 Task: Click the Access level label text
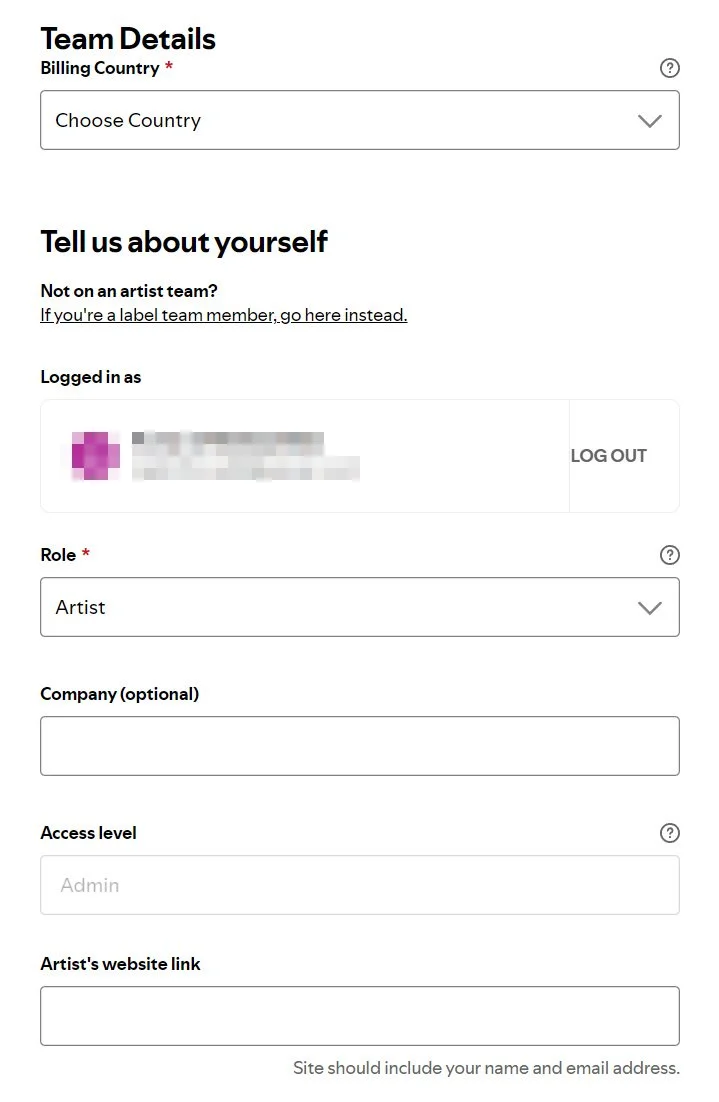click(89, 833)
